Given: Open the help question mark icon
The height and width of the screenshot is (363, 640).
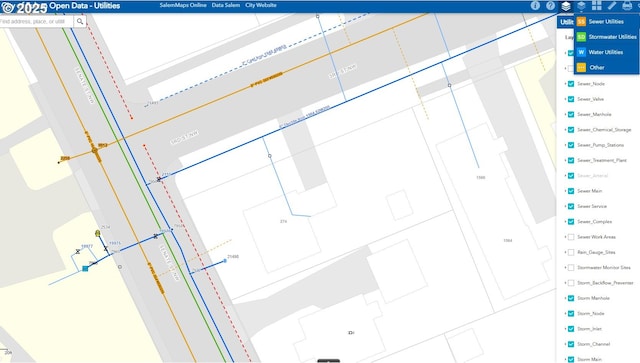Looking at the screenshot, I should click(551, 6).
